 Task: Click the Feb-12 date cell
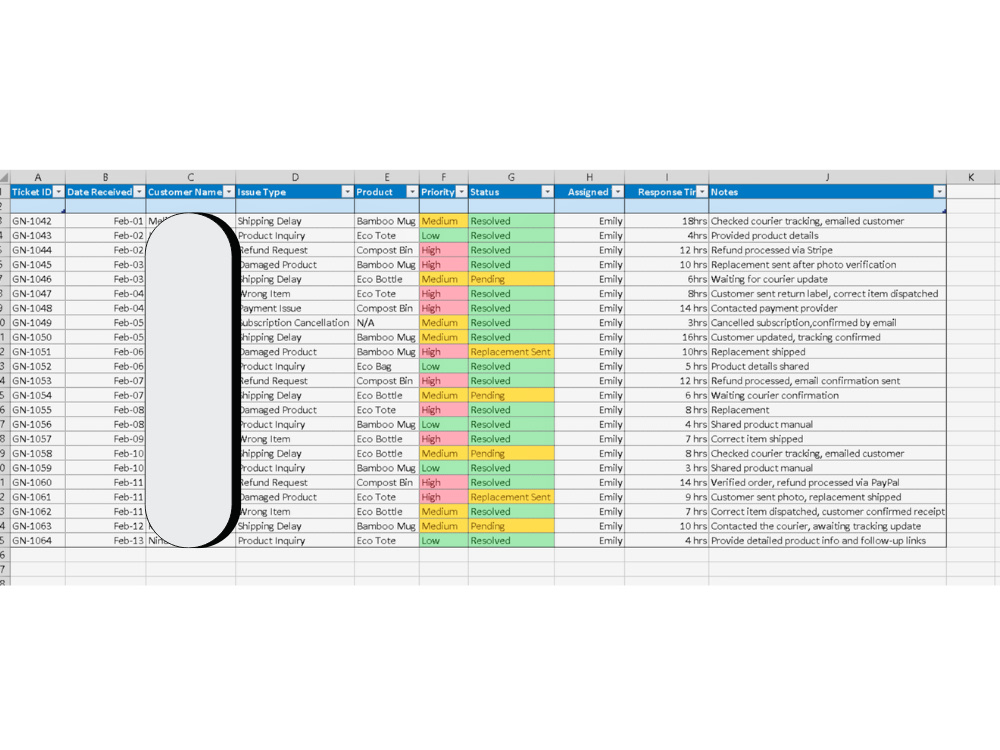click(x=105, y=526)
